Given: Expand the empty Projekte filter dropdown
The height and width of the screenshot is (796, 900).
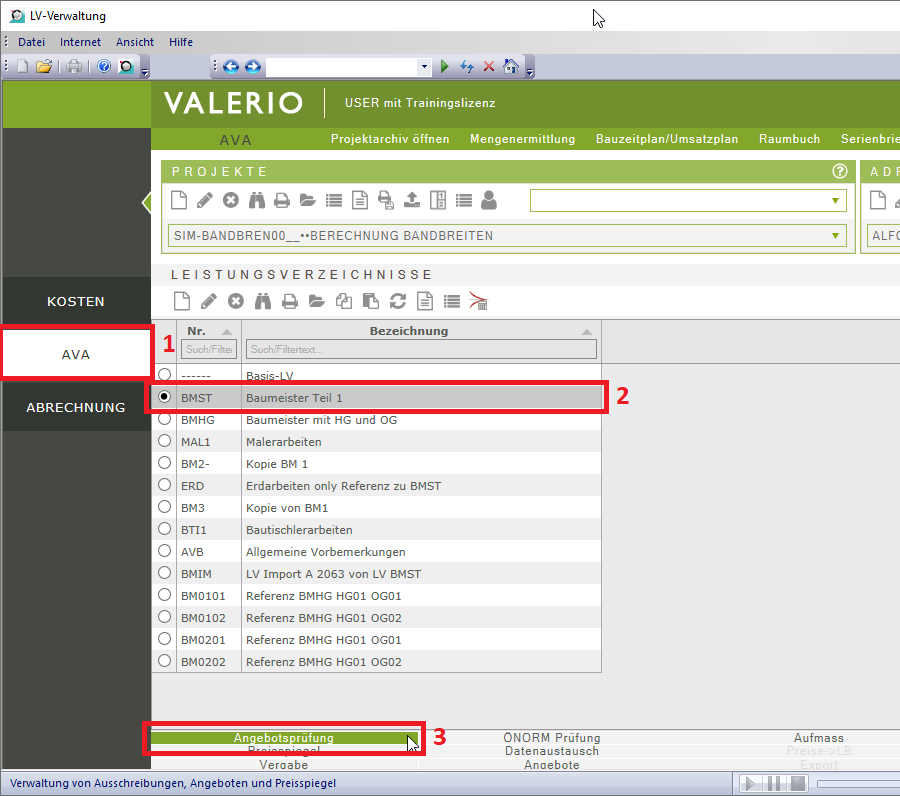Looking at the screenshot, I should (835, 201).
